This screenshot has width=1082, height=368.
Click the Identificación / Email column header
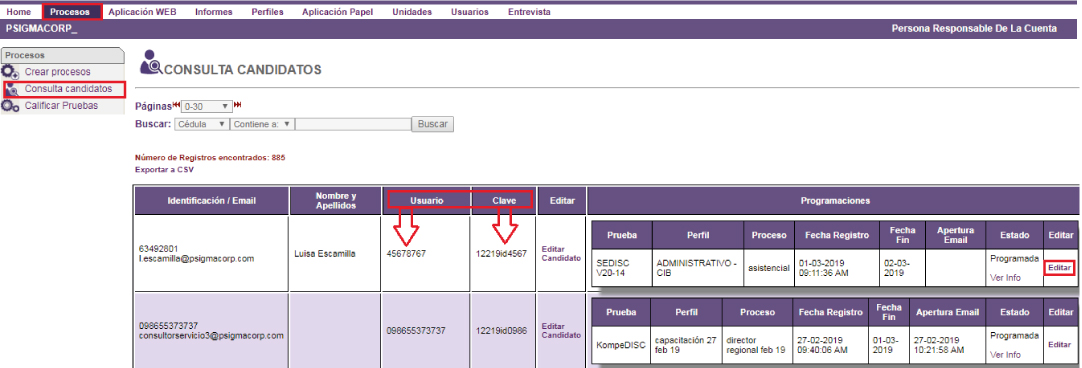click(211, 201)
